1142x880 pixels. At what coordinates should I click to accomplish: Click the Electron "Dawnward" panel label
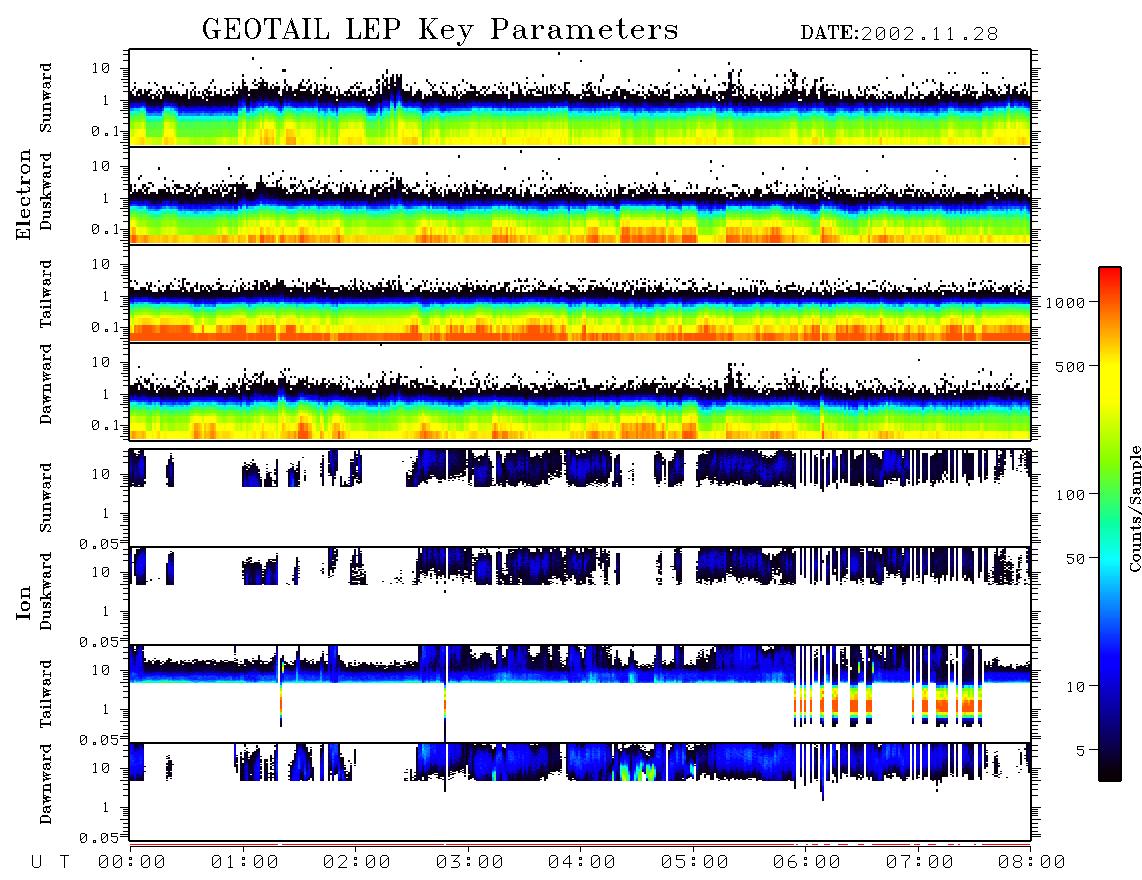[46, 384]
